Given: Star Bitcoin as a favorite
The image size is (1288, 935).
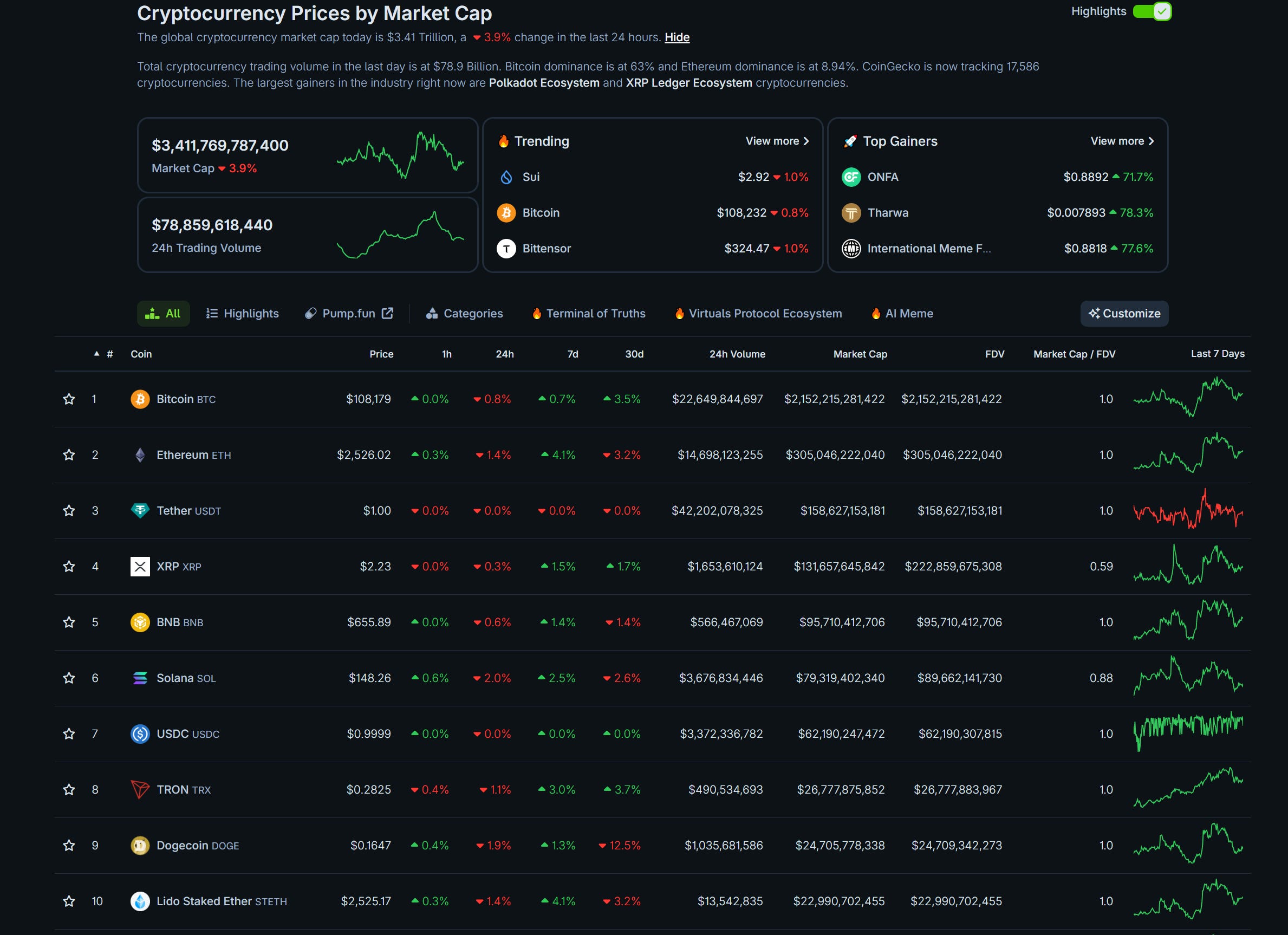Looking at the screenshot, I should tap(69, 399).
